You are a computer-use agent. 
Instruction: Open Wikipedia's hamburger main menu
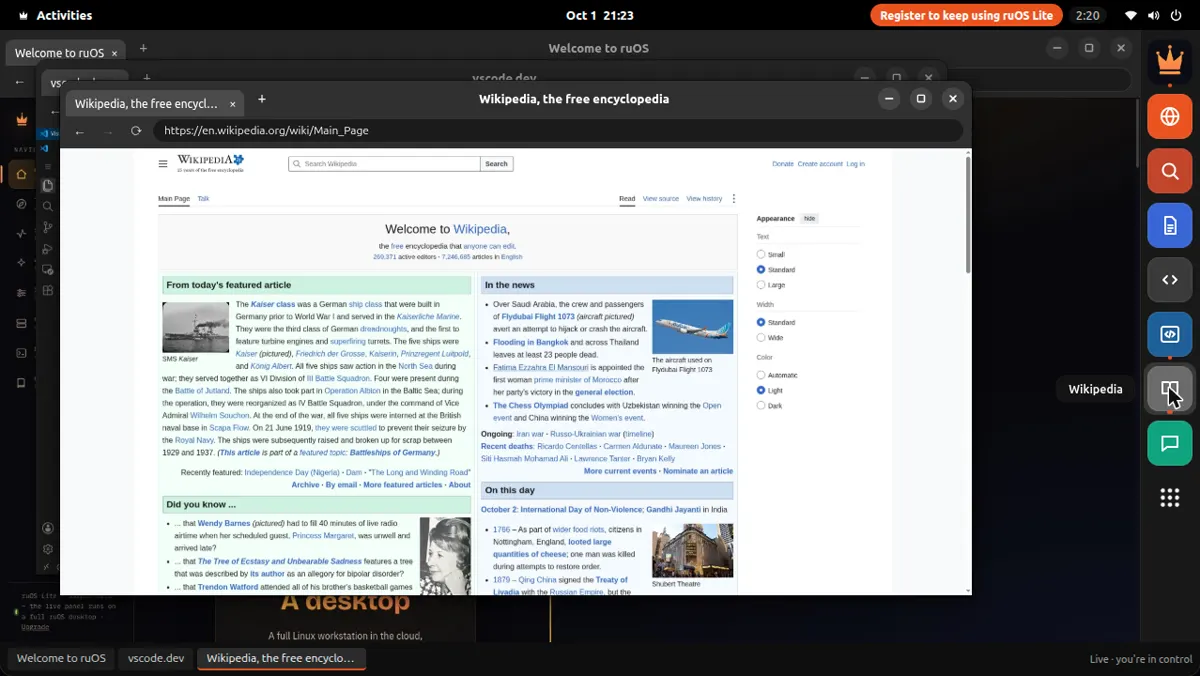[x=163, y=164]
